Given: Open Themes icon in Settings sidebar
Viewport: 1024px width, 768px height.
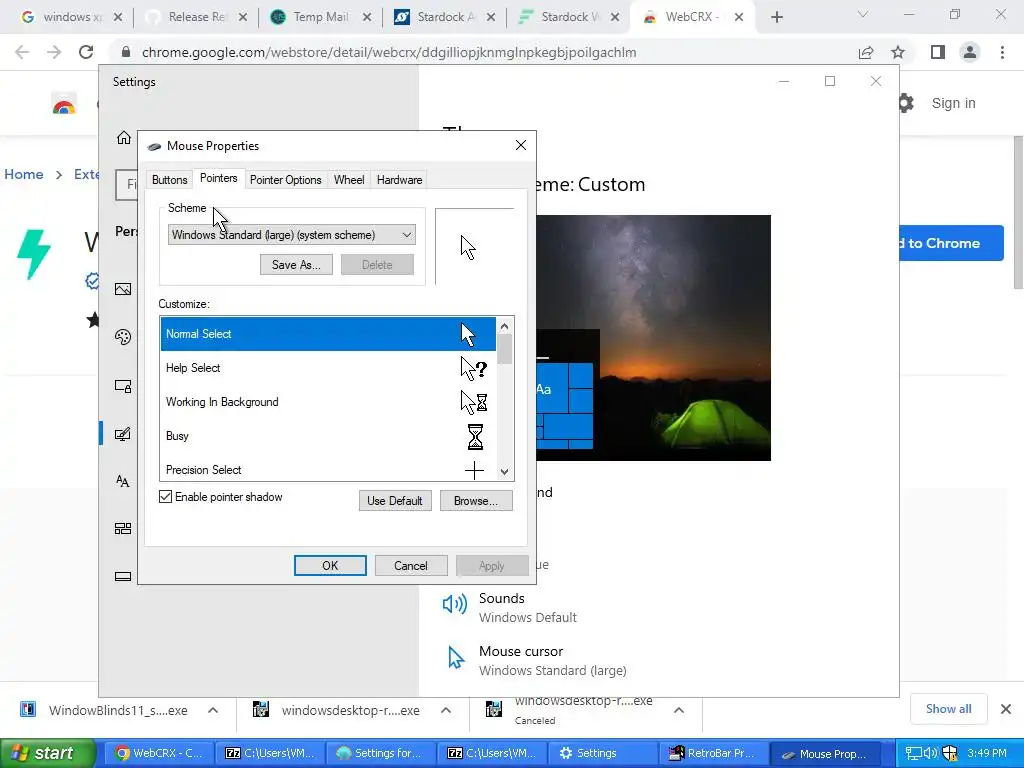Looking at the screenshot, I should (123, 434).
